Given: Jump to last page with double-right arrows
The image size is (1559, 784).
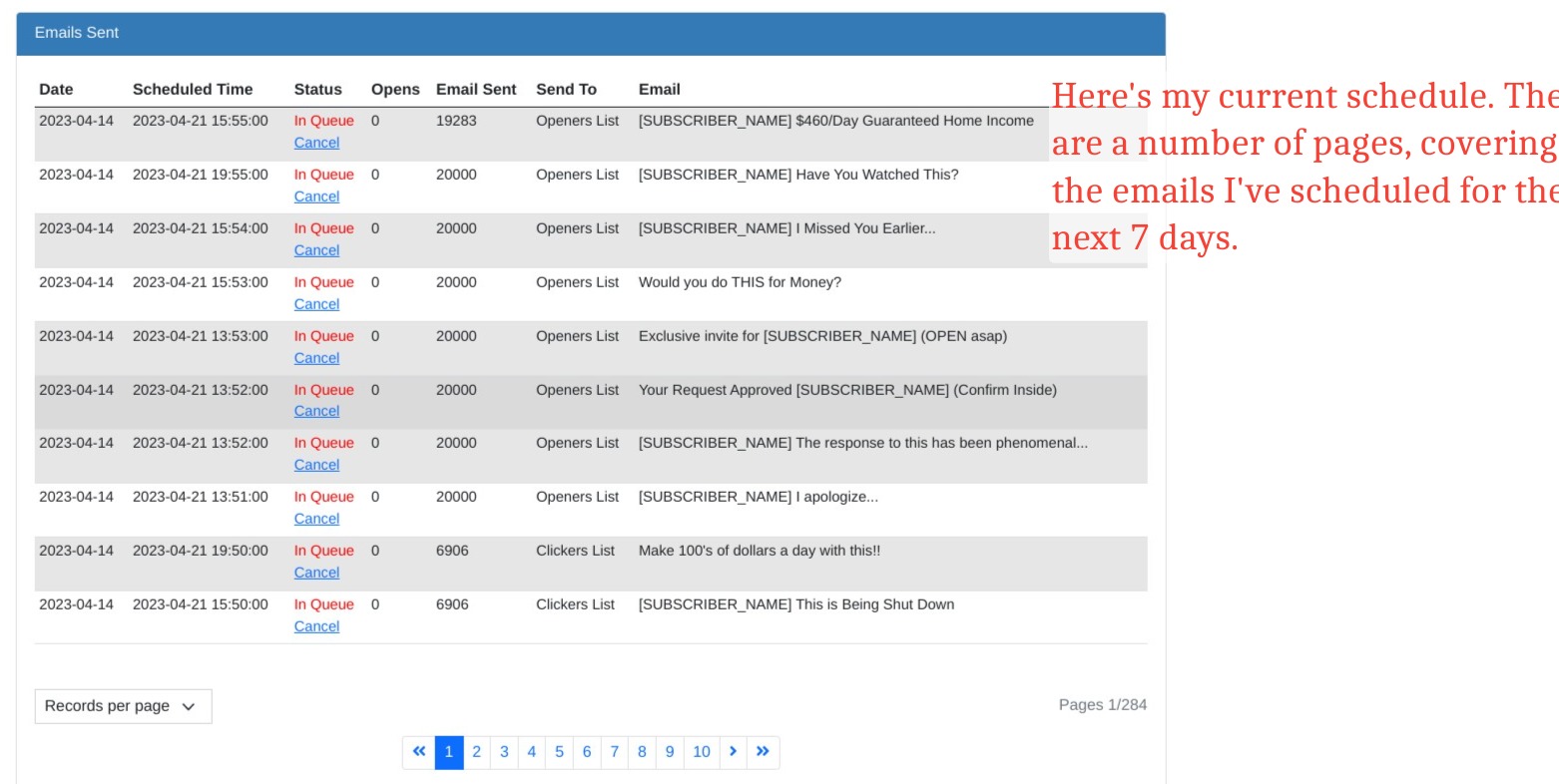Looking at the screenshot, I should coord(763,752).
